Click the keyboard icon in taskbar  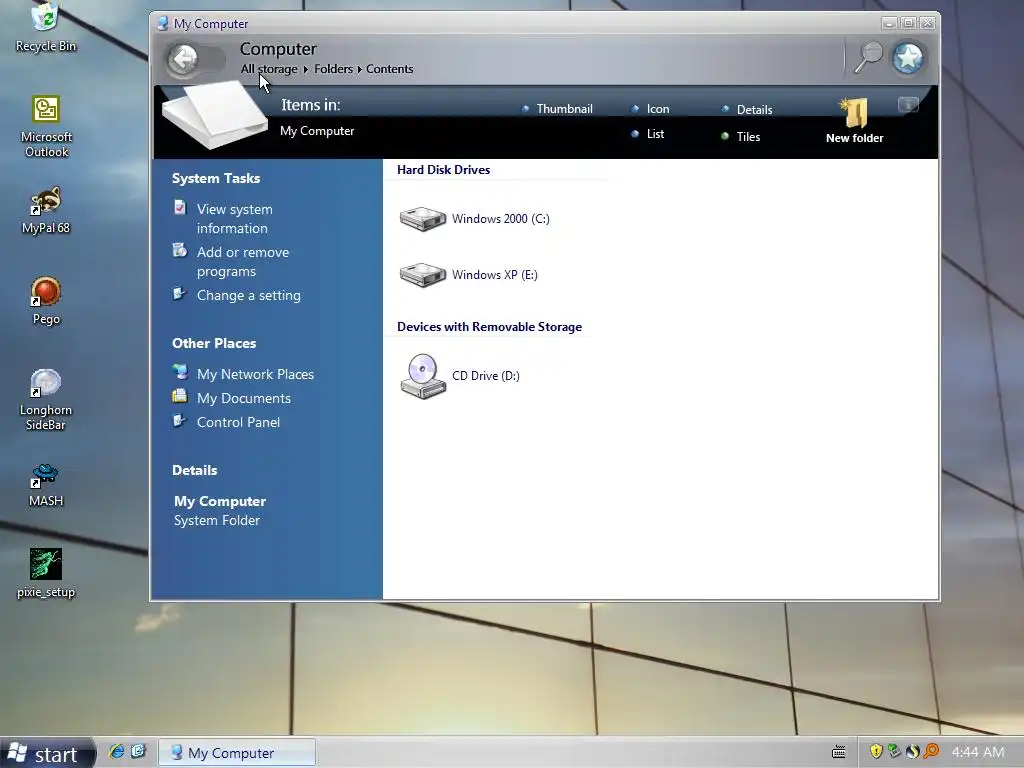(x=839, y=752)
